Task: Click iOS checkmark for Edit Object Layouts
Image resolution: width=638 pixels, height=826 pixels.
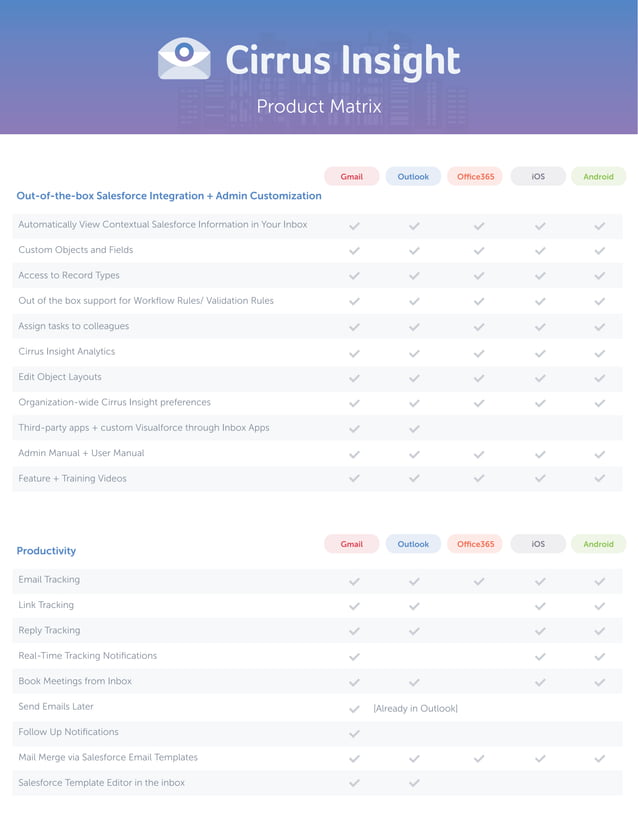Action: click(x=540, y=378)
